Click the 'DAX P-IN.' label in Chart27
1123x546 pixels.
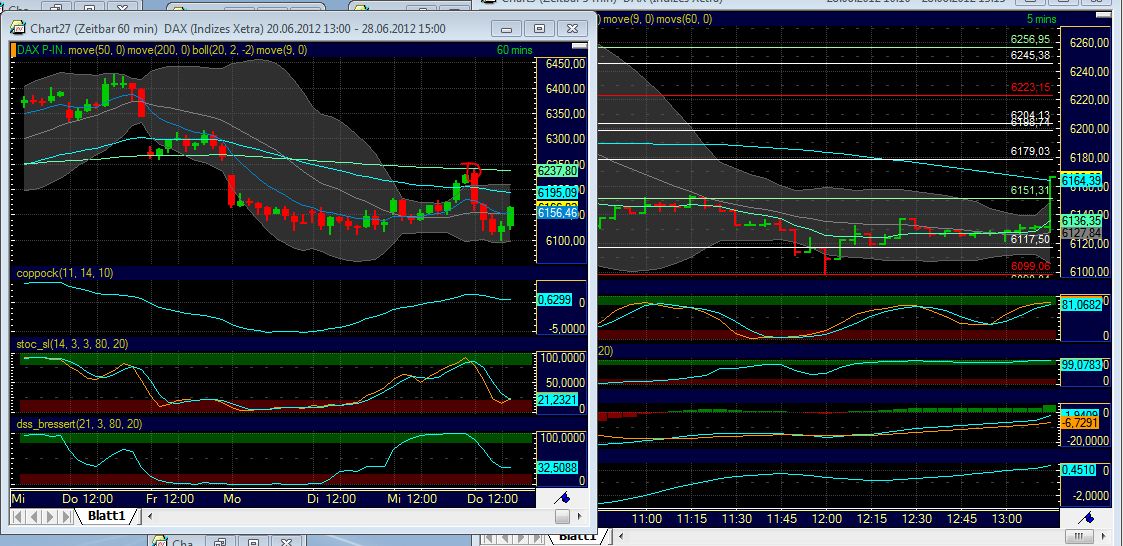(41, 49)
